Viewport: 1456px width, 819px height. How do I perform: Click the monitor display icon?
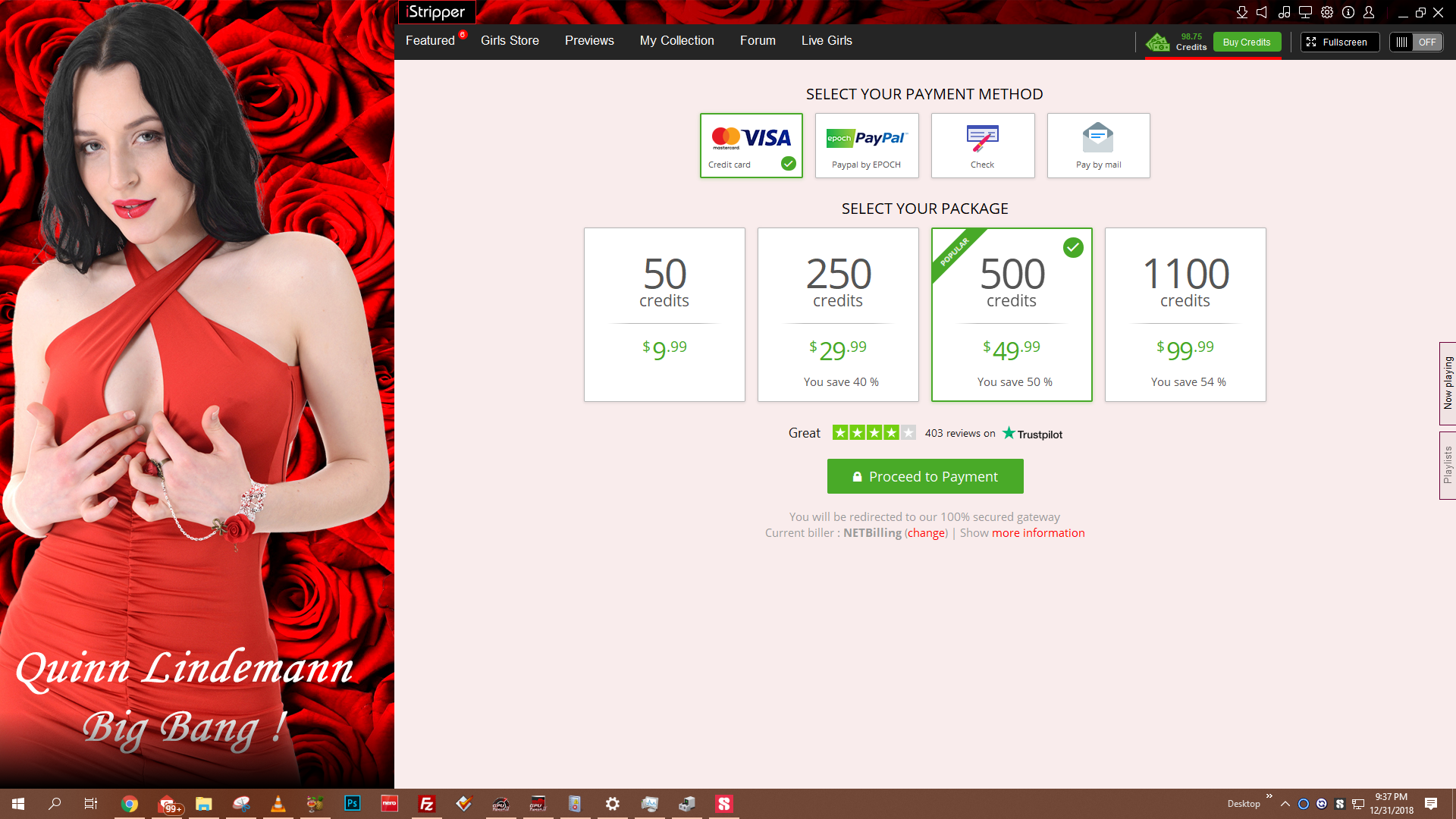(1305, 12)
